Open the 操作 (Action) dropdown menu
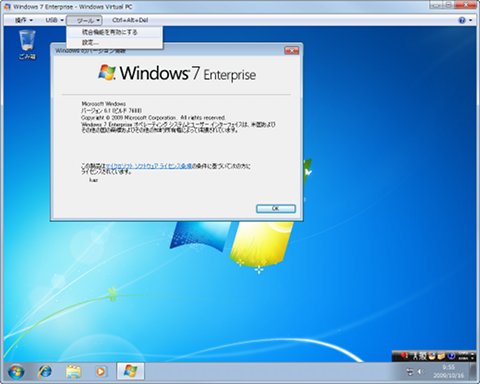Image resolution: width=480 pixels, height=384 pixels. click(x=24, y=20)
